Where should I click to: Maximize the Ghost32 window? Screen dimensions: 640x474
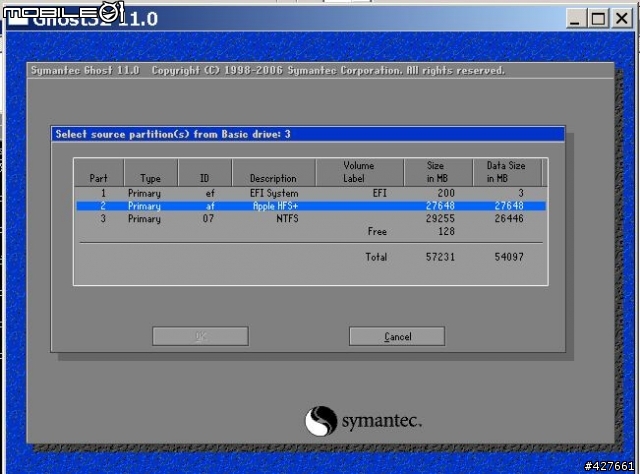(598, 18)
